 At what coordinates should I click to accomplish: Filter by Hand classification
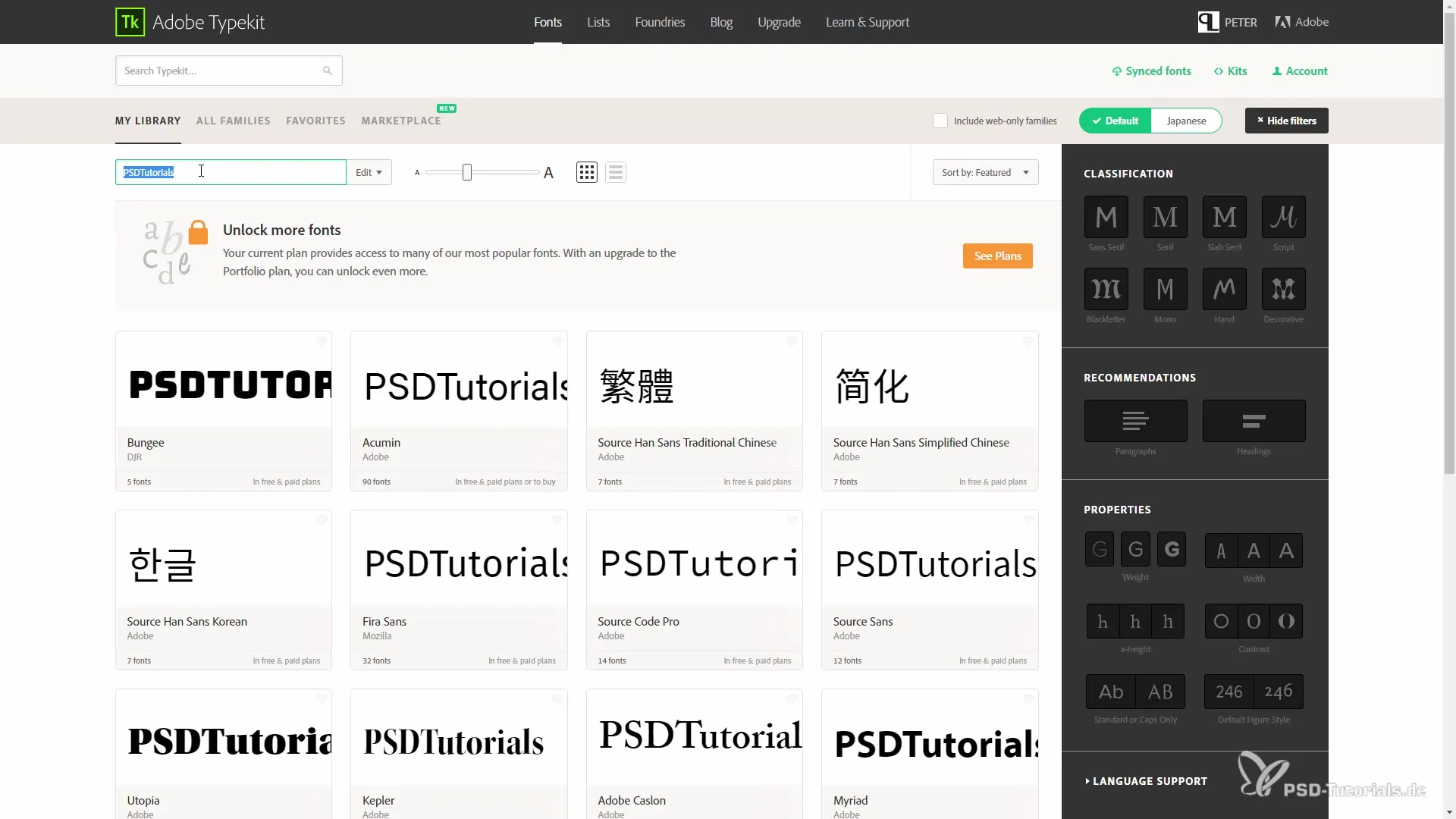tap(1224, 289)
